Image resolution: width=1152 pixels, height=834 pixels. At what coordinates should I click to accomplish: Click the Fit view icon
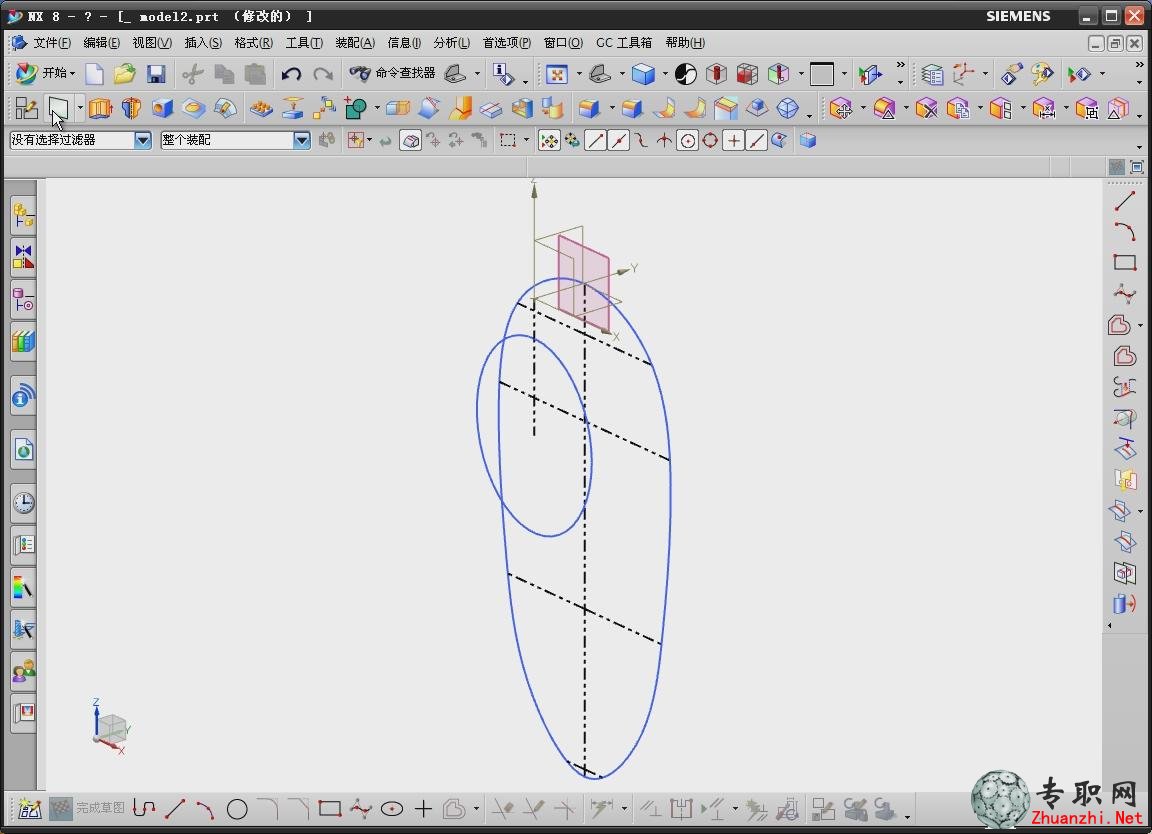click(x=557, y=73)
